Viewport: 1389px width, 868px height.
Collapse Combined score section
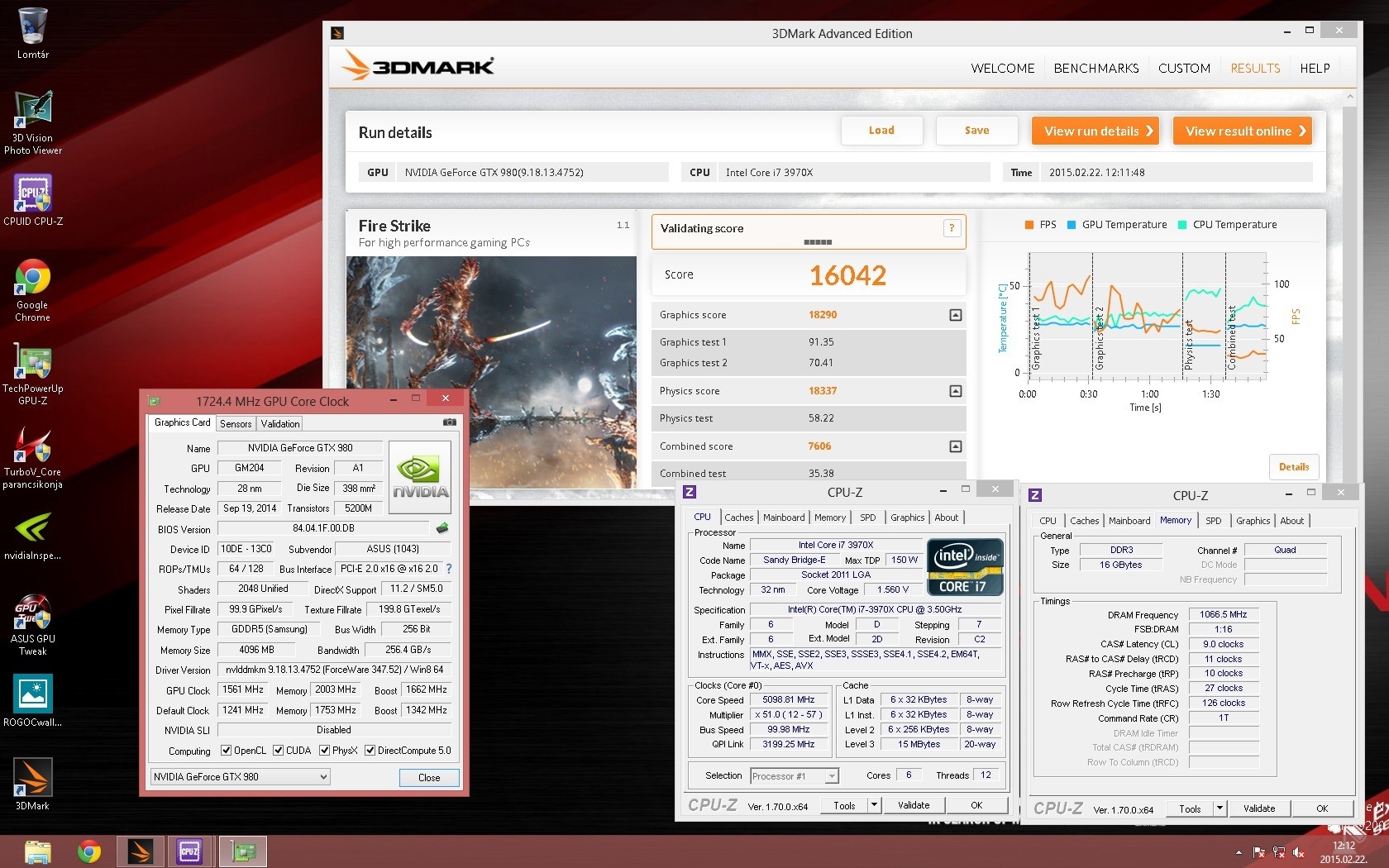[955, 446]
